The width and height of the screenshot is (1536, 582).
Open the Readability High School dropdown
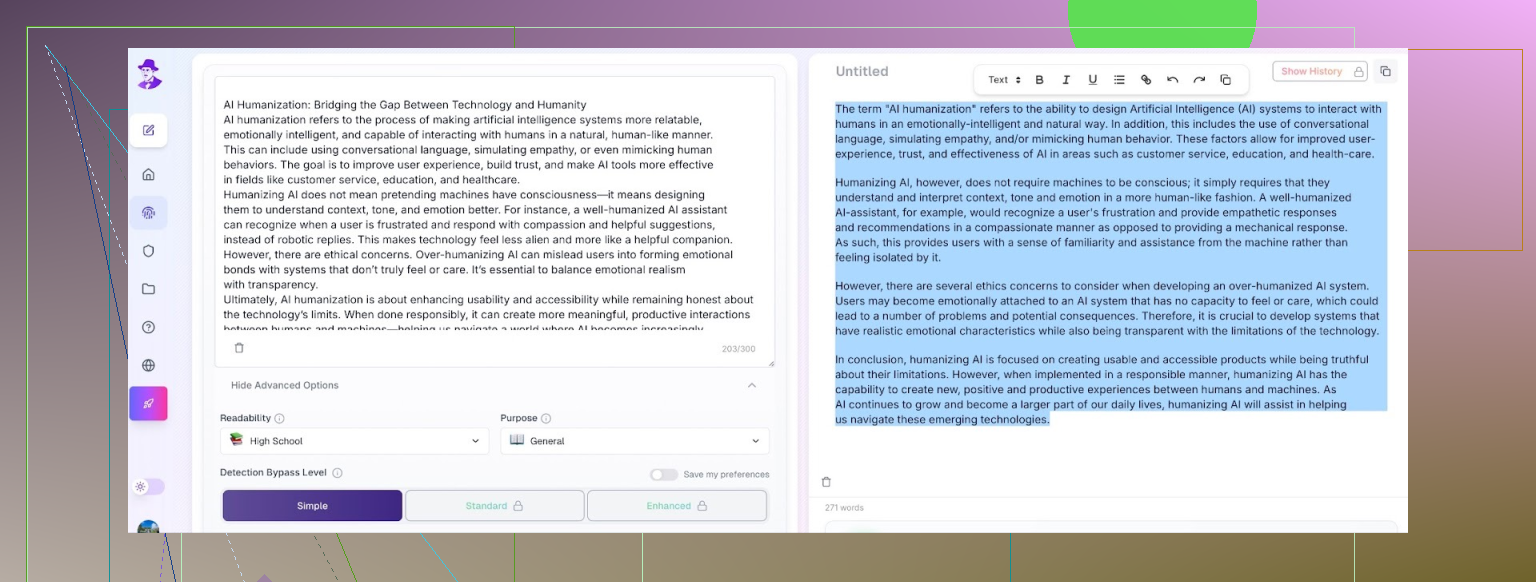(354, 441)
